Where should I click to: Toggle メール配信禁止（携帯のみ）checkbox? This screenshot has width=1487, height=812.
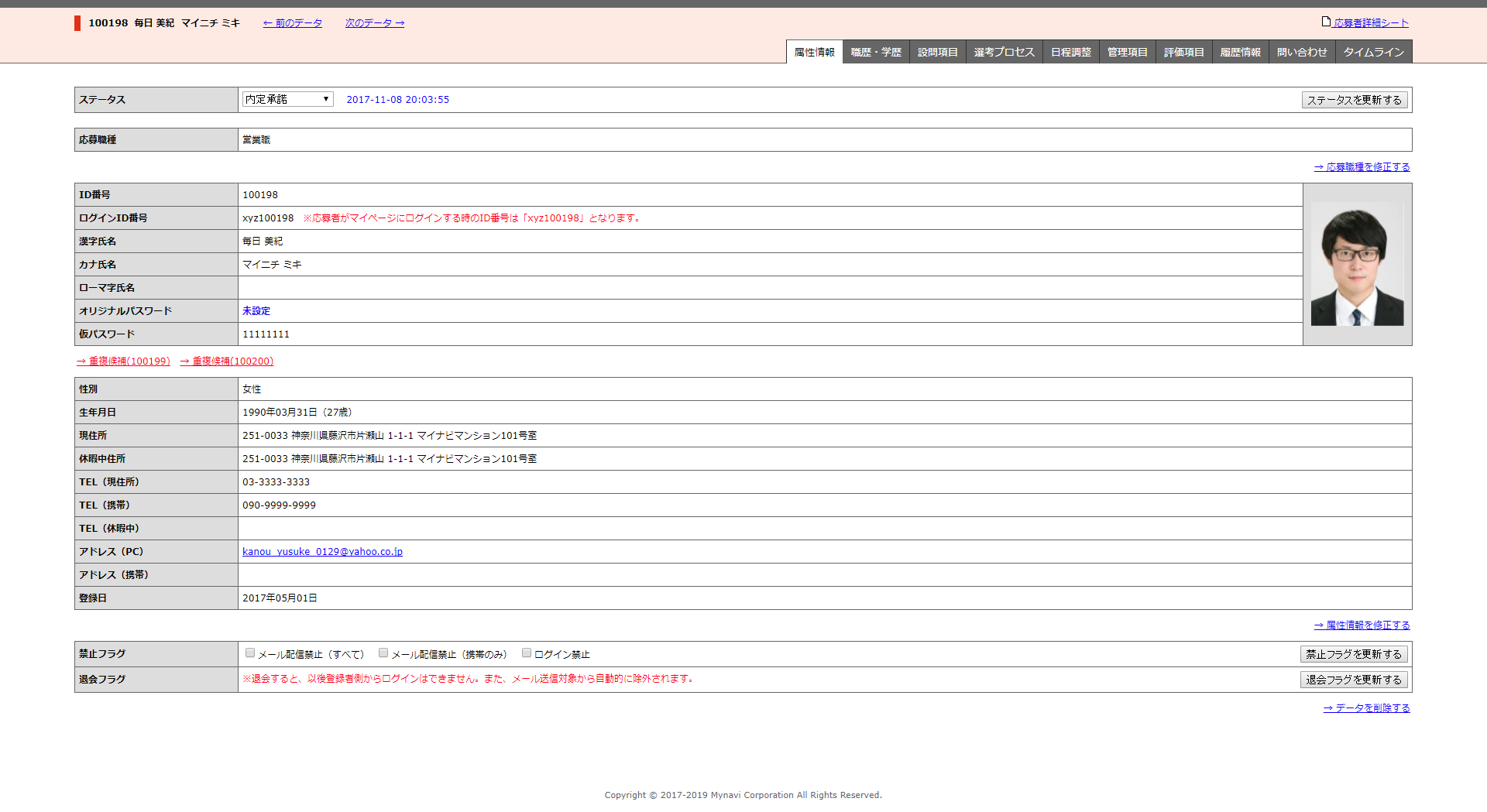tap(383, 653)
